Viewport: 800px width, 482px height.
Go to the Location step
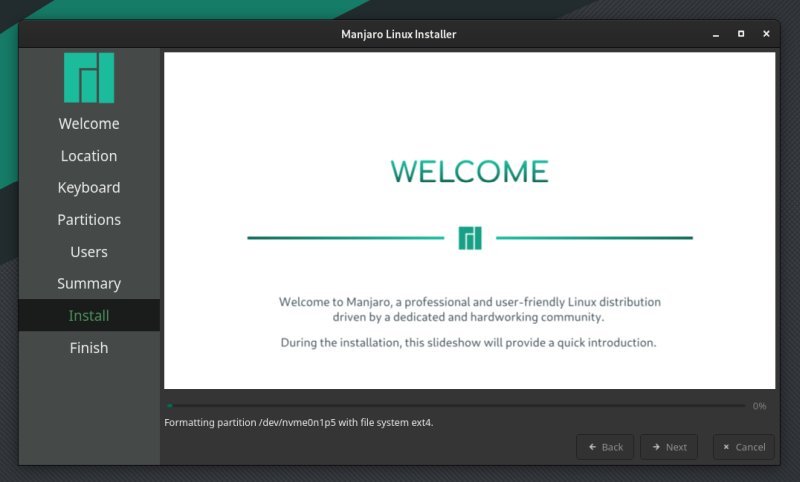(x=89, y=156)
